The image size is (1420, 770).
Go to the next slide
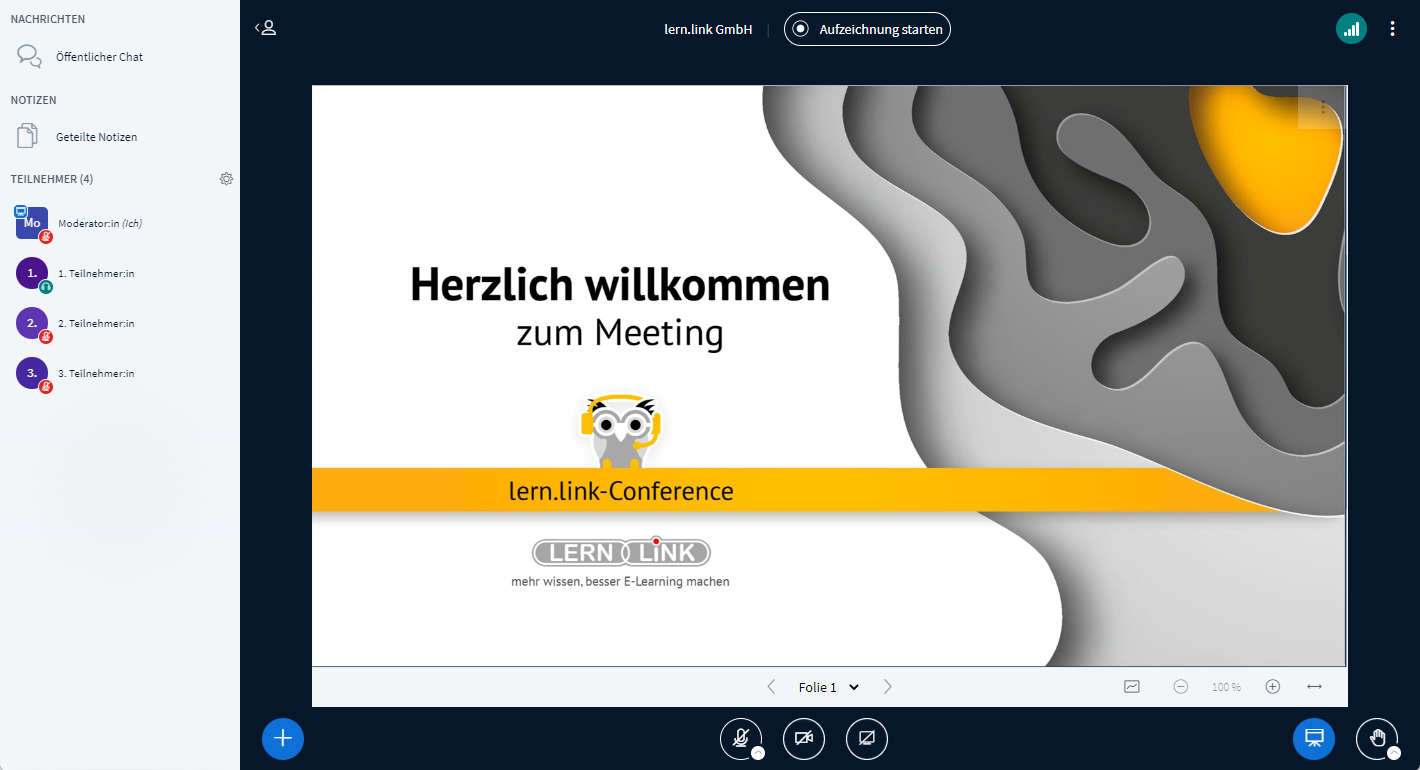(x=887, y=687)
